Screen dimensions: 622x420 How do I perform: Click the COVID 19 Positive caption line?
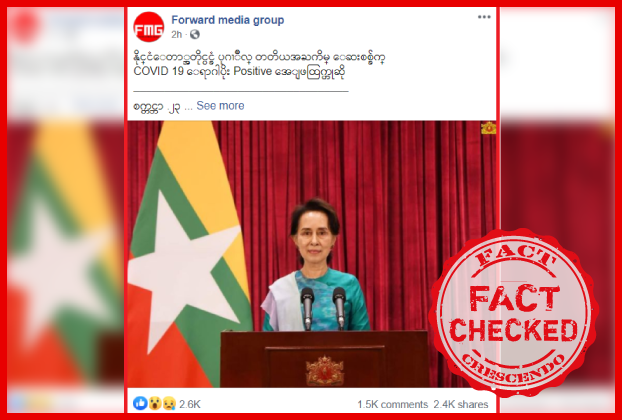[x=239, y=72]
